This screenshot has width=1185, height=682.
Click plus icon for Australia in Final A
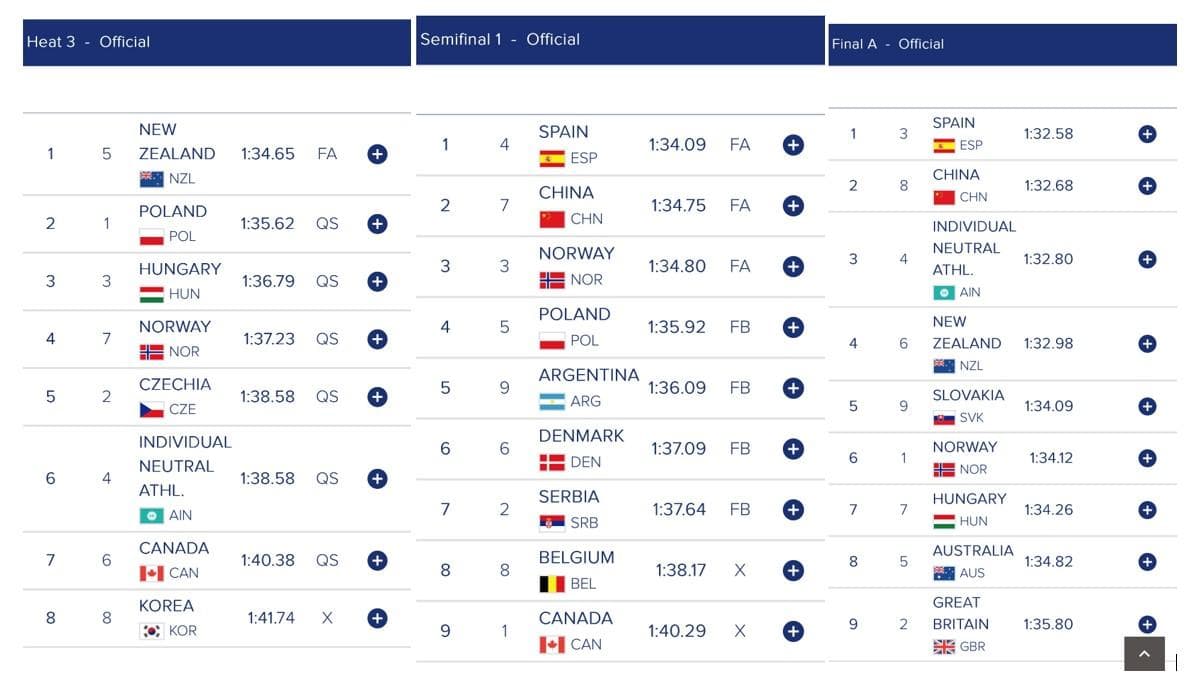click(x=1147, y=561)
